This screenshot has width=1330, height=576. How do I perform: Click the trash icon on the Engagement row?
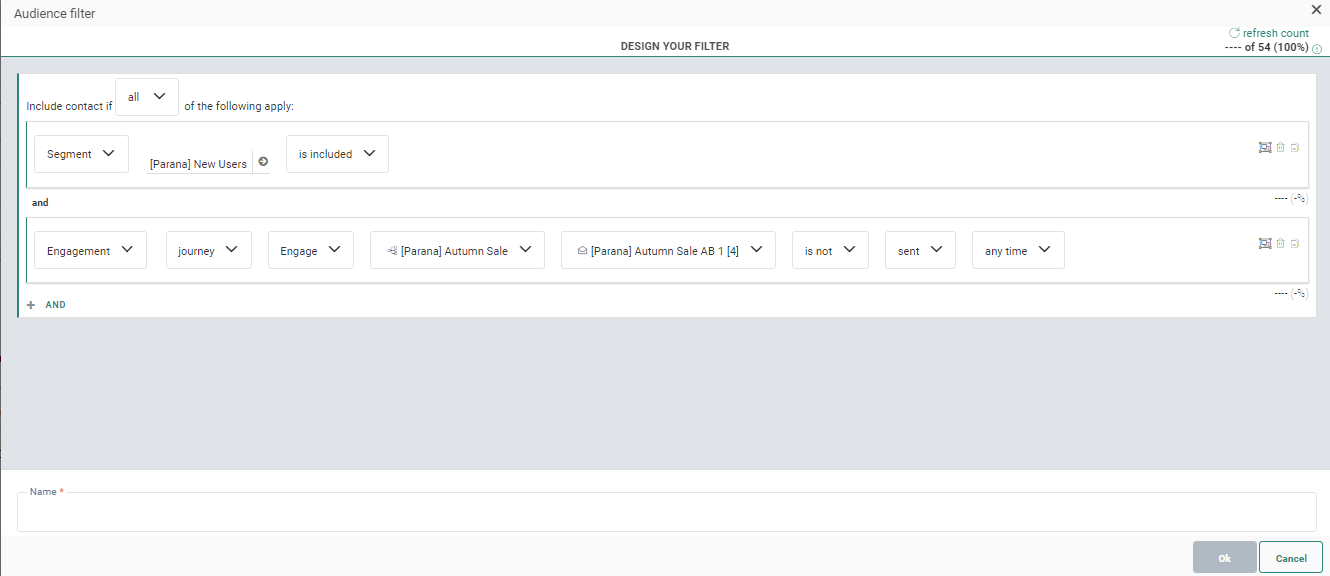[1280, 243]
